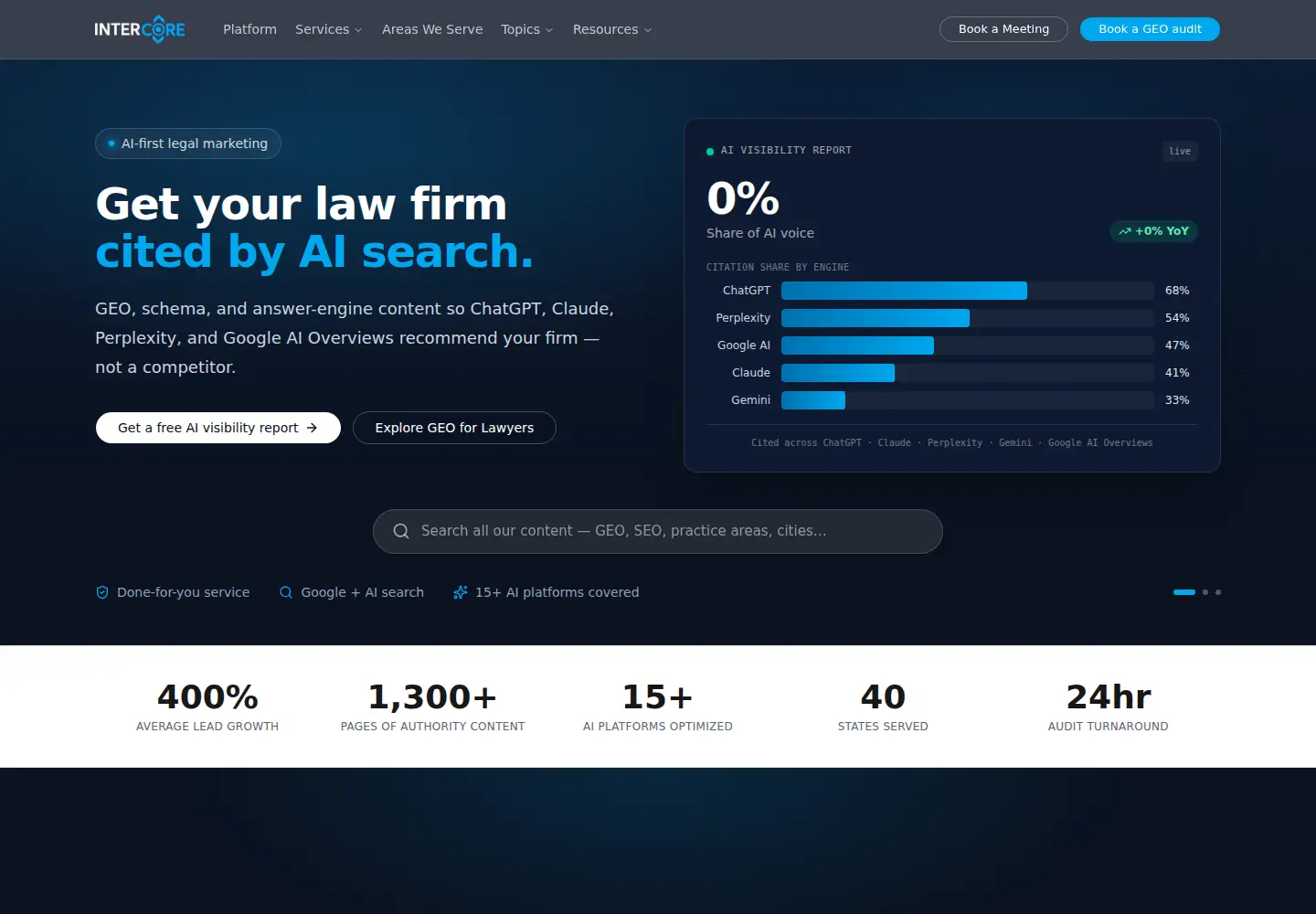Click the Book a Meeting button
The width and height of the screenshot is (1316, 914).
pyautogui.click(x=1003, y=29)
